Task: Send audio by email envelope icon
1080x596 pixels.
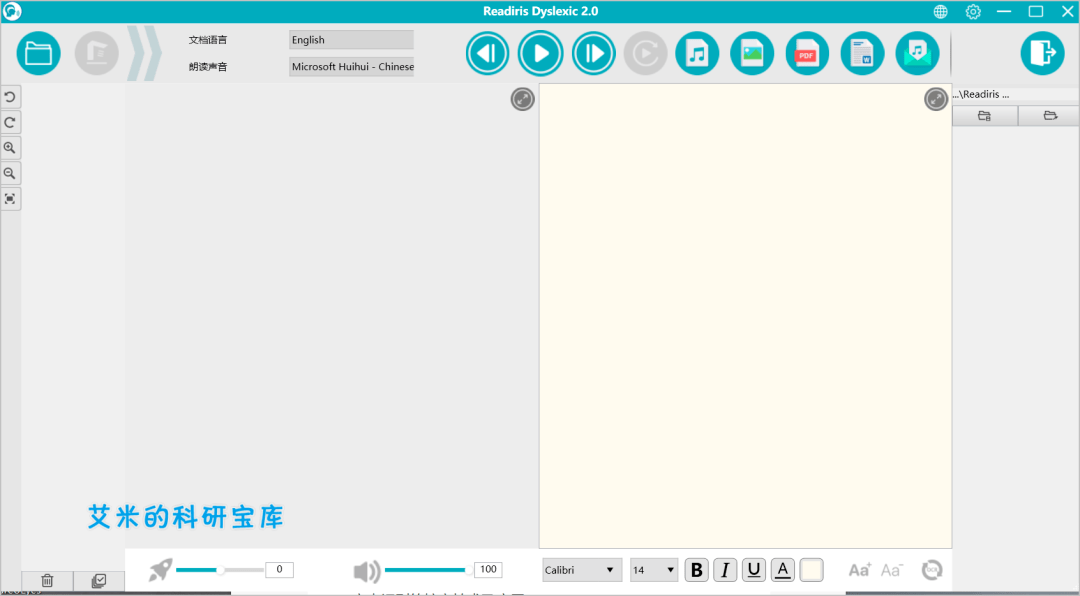Action: coord(917,53)
